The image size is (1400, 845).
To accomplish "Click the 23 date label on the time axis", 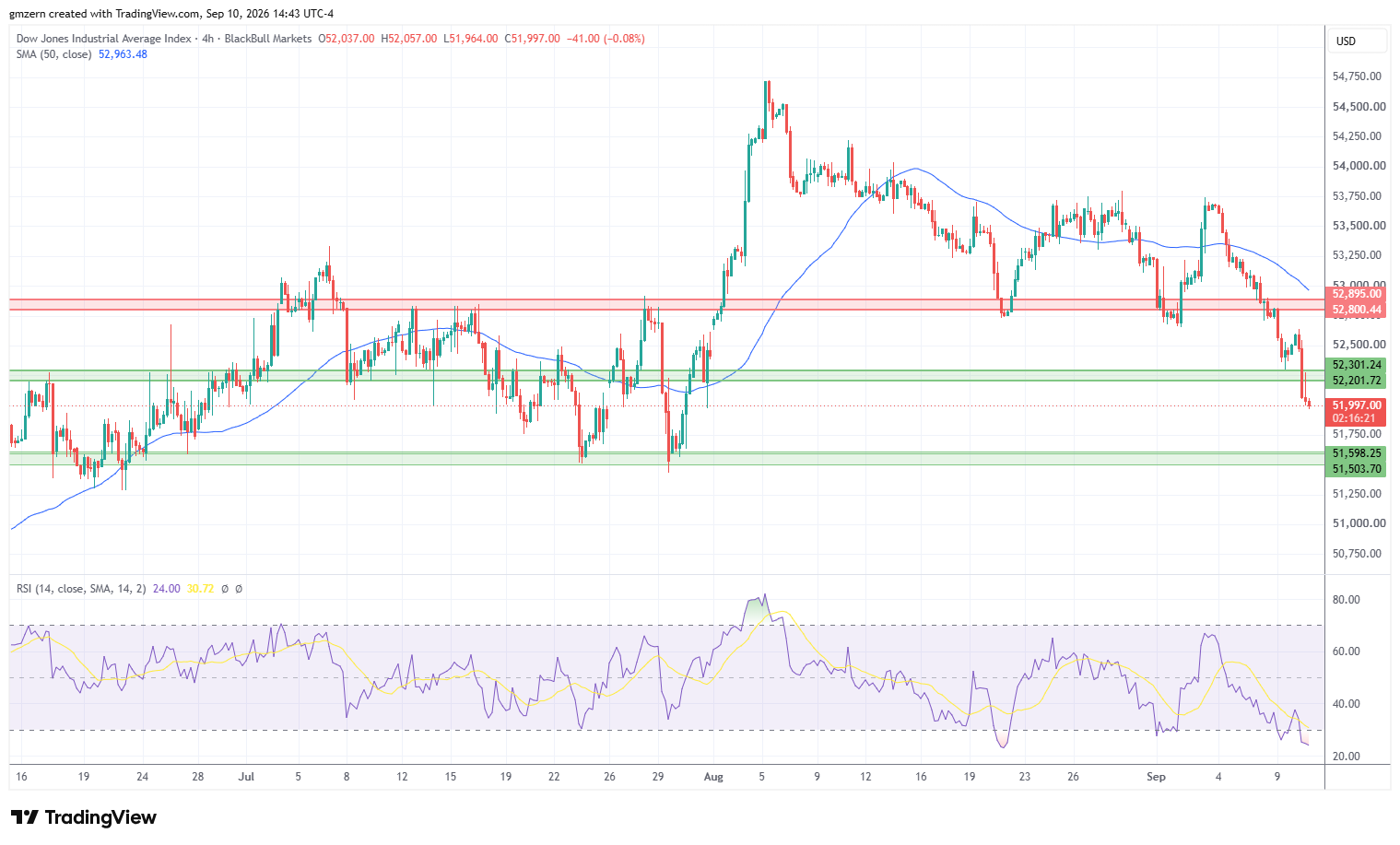I will click(1025, 777).
